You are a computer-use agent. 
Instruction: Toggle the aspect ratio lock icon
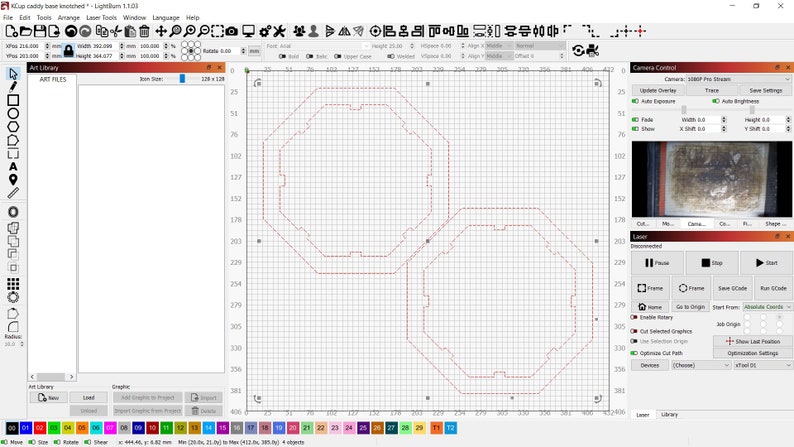[68, 51]
